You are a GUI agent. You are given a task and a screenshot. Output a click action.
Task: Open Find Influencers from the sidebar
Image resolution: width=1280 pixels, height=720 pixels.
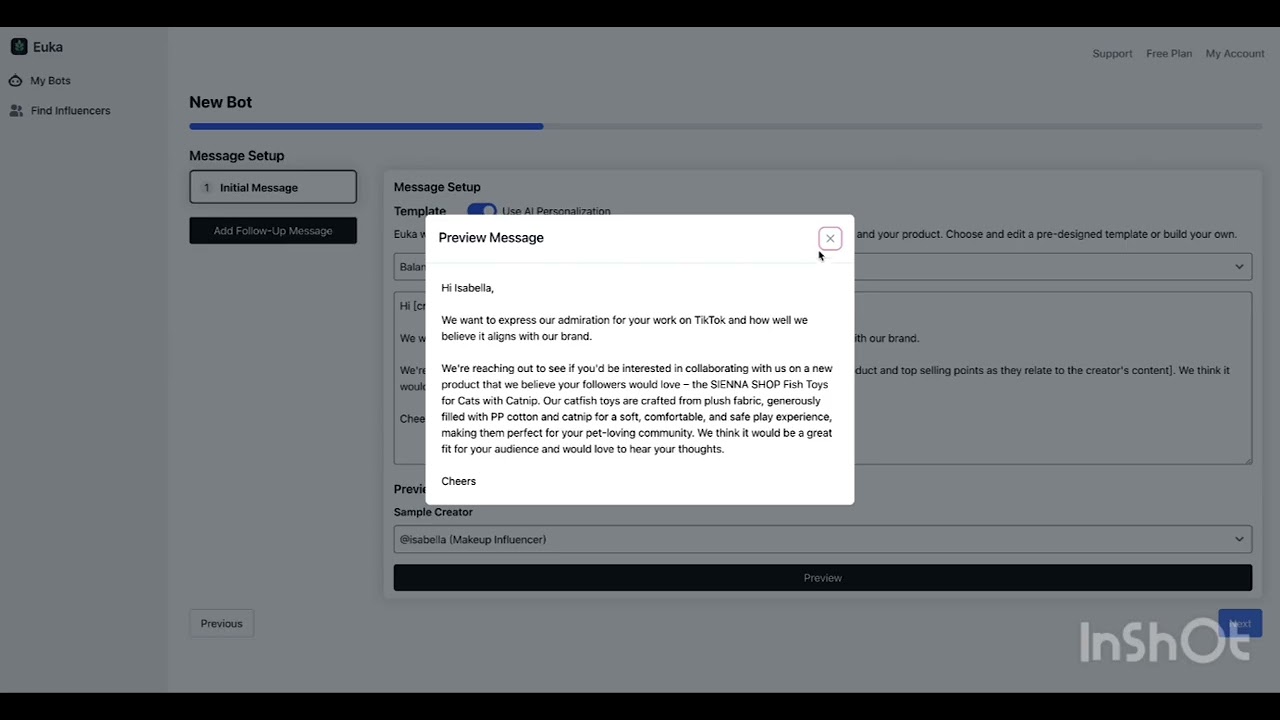(x=70, y=110)
